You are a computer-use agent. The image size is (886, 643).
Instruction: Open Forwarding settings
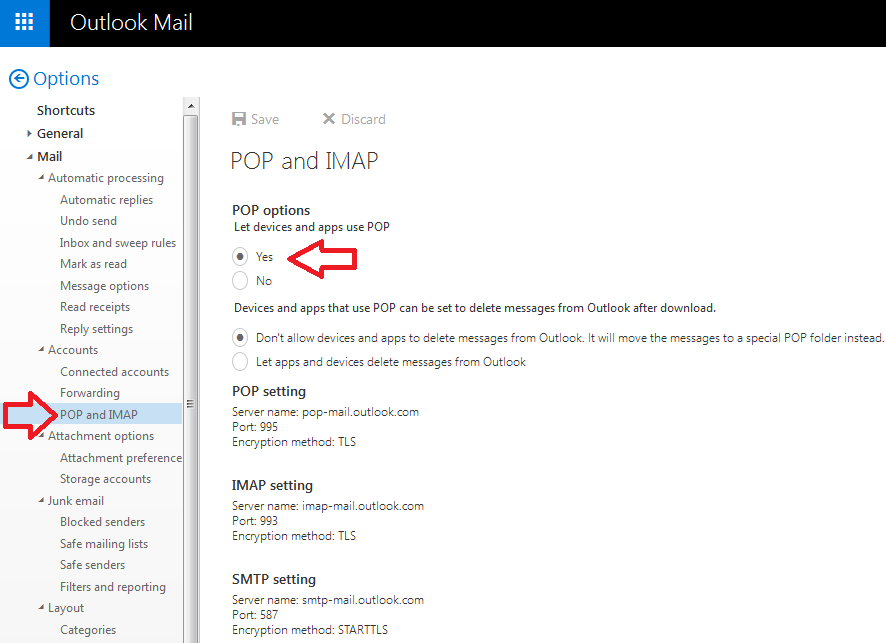coord(90,393)
